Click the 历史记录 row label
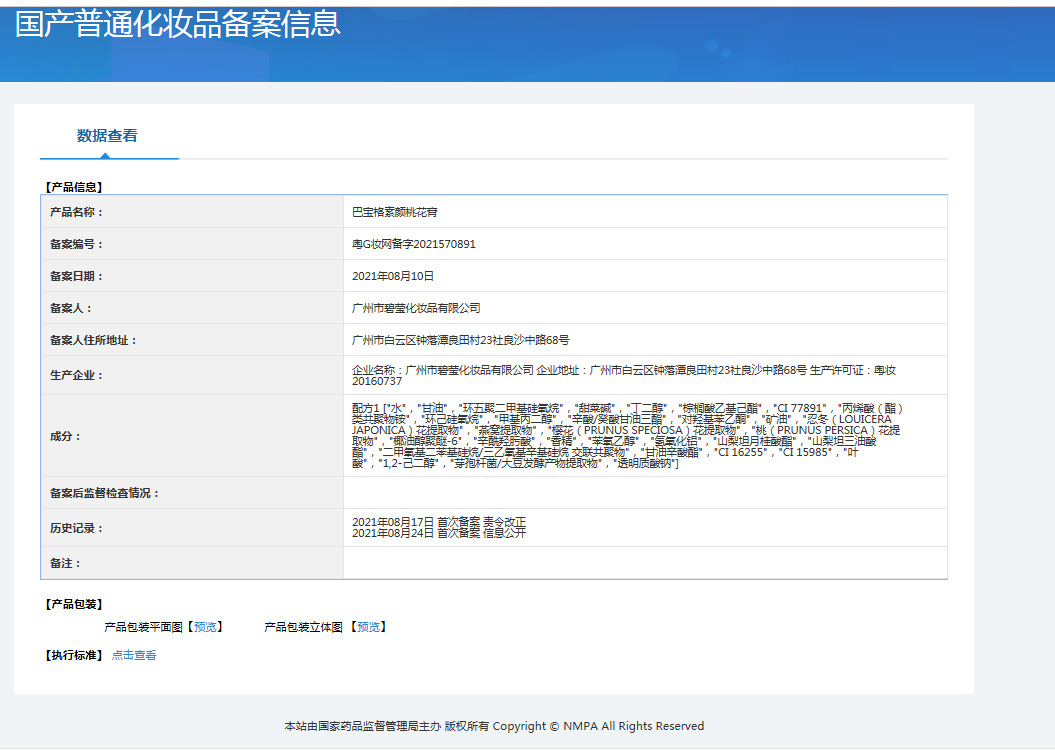The height and width of the screenshot is (750, 1055). pos(77,528)
